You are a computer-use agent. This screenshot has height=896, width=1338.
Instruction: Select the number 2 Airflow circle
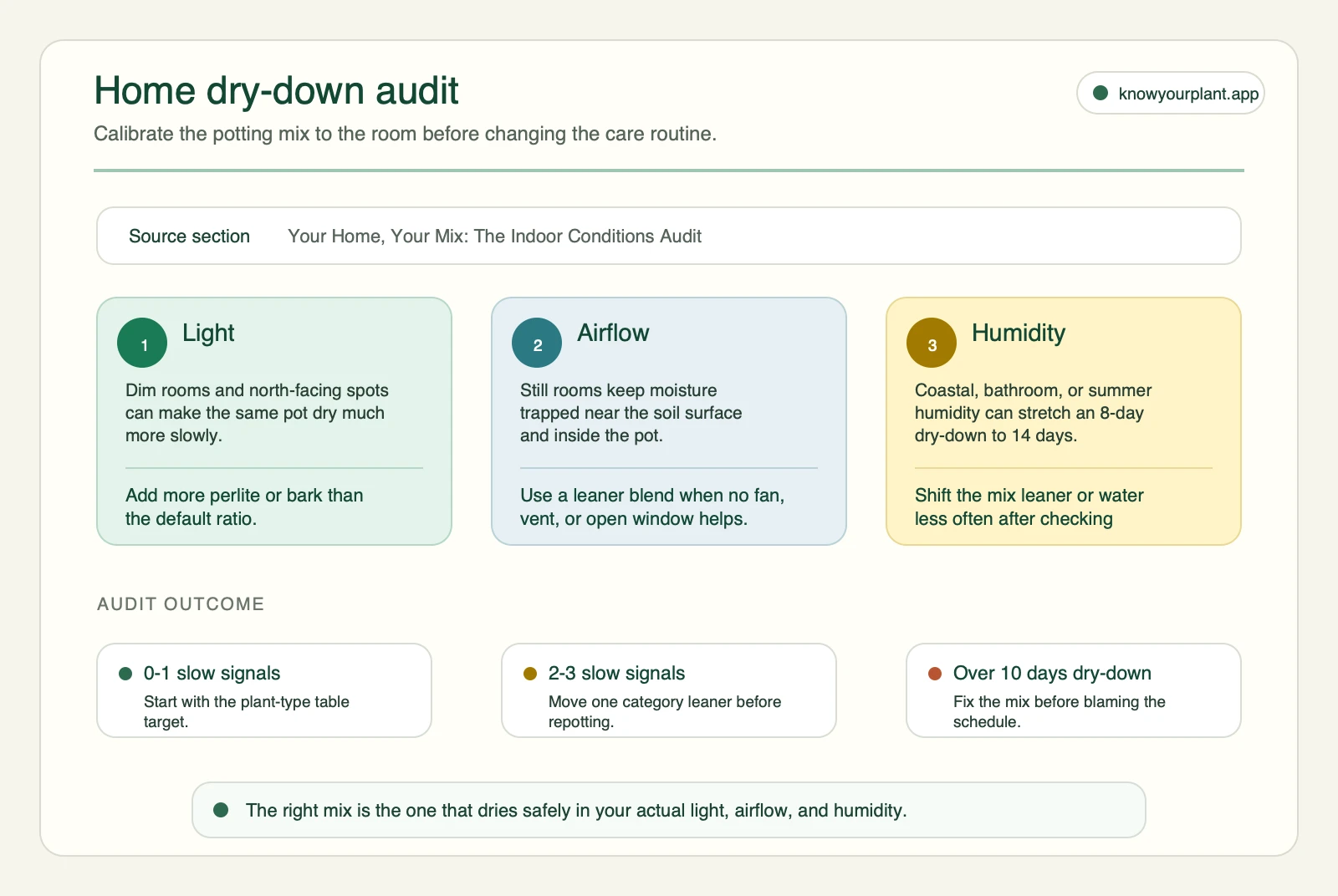coord(537,343)
